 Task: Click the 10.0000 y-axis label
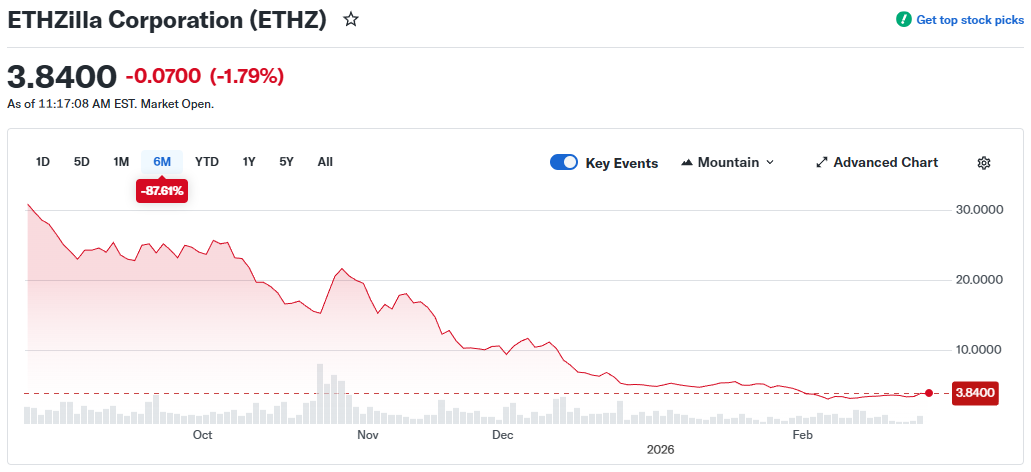click(978, 350)
